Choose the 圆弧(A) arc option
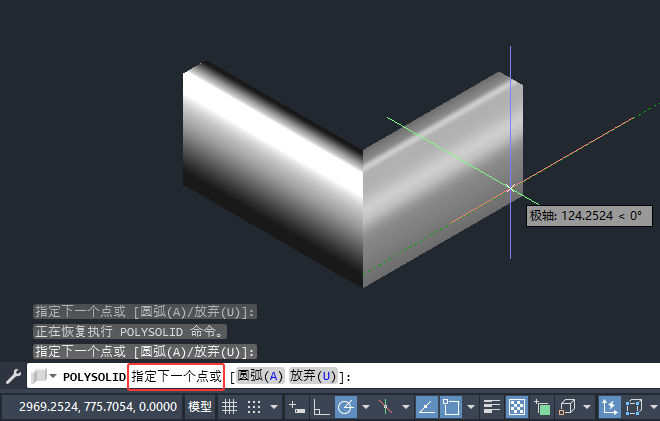 point(260,376)
